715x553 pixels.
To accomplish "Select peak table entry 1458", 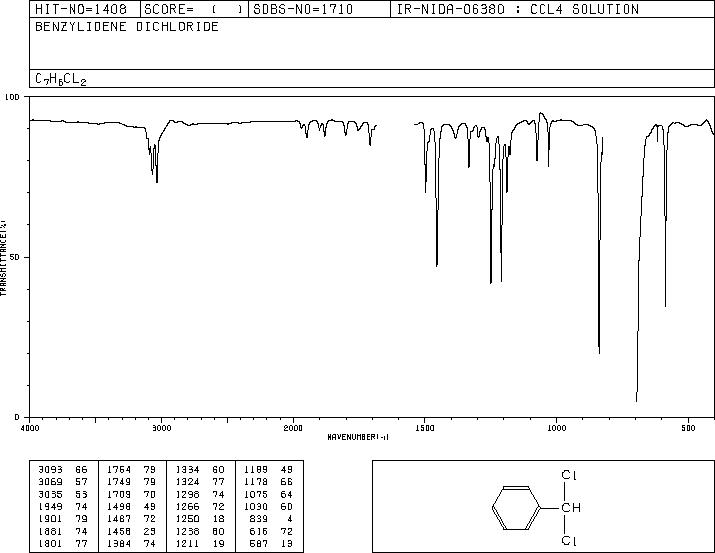I will (x=119, y=531).
